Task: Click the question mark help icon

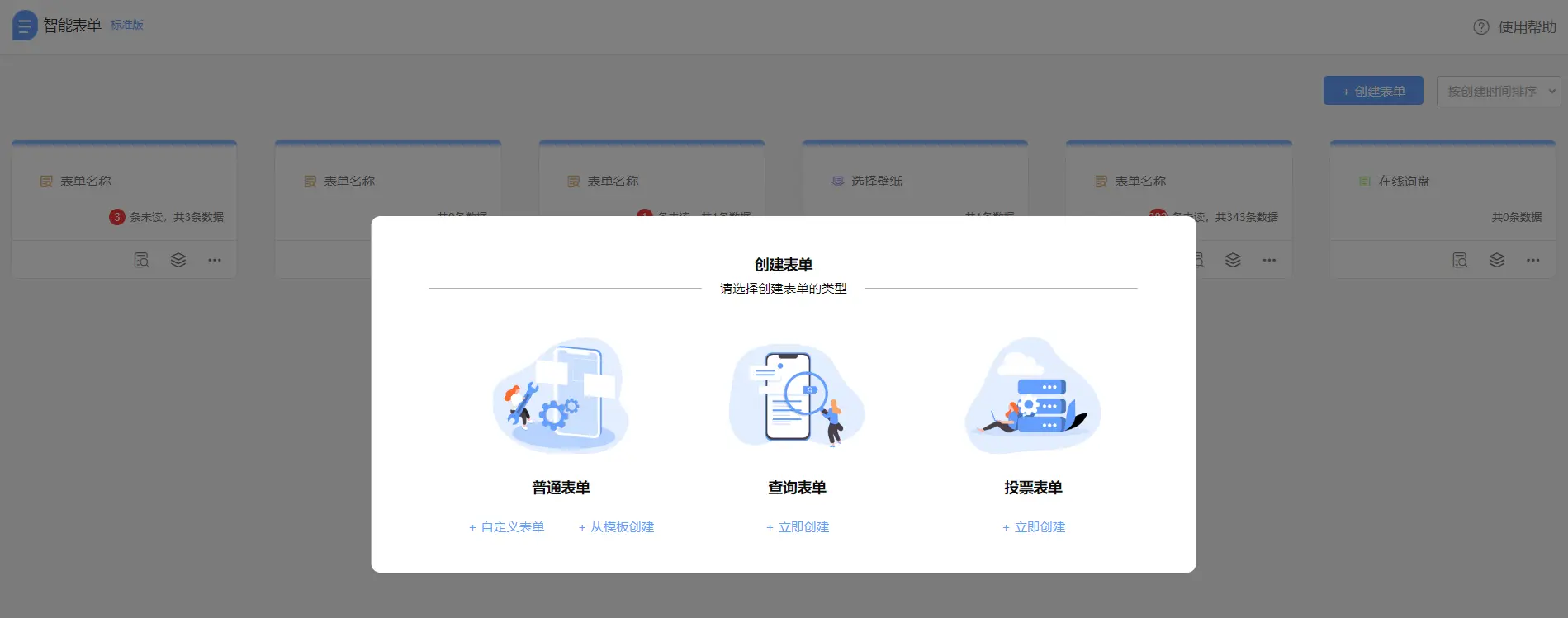Action: (1481, 27)
